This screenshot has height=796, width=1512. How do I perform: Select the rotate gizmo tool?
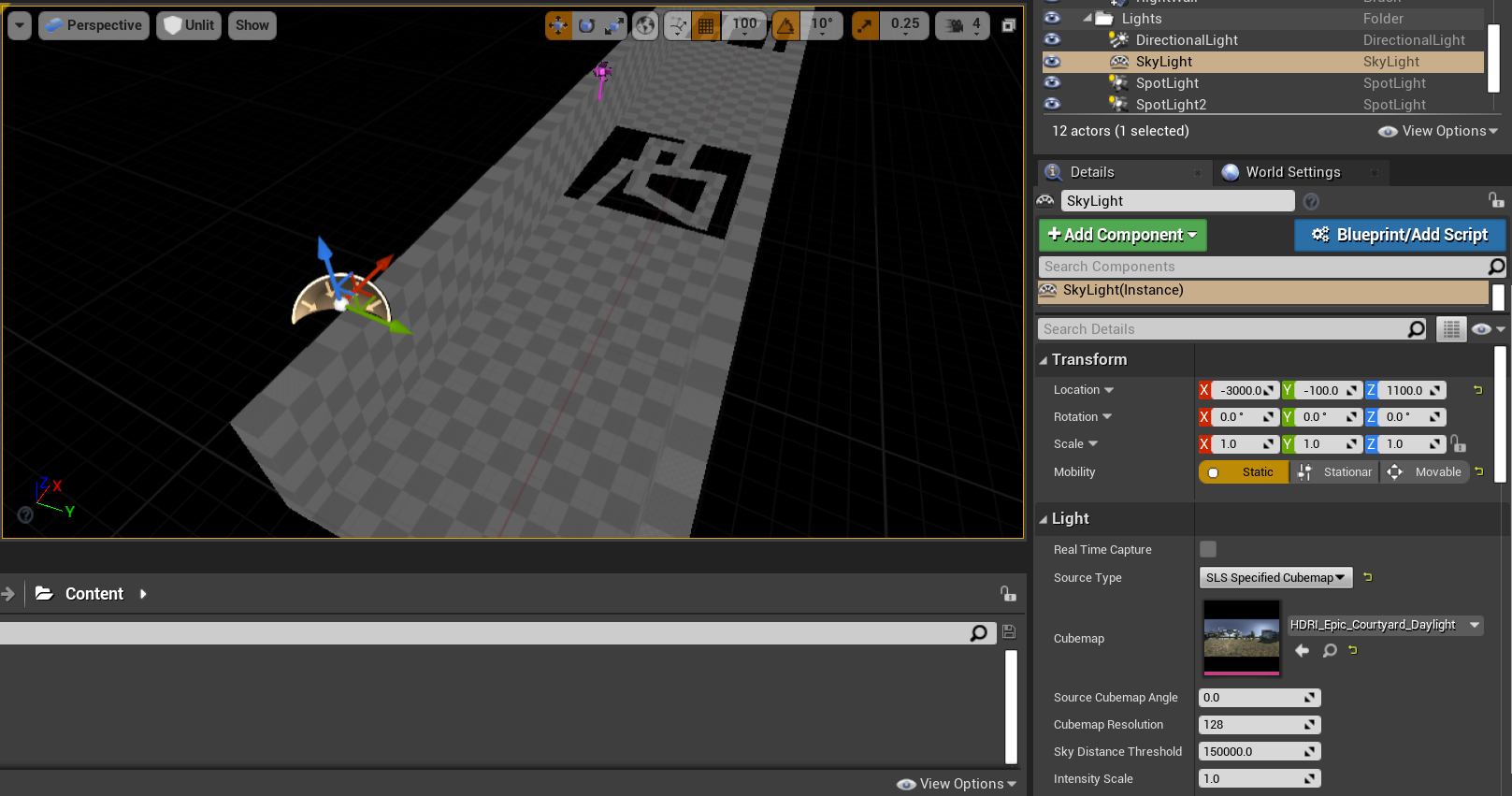(x=586, y=25)
